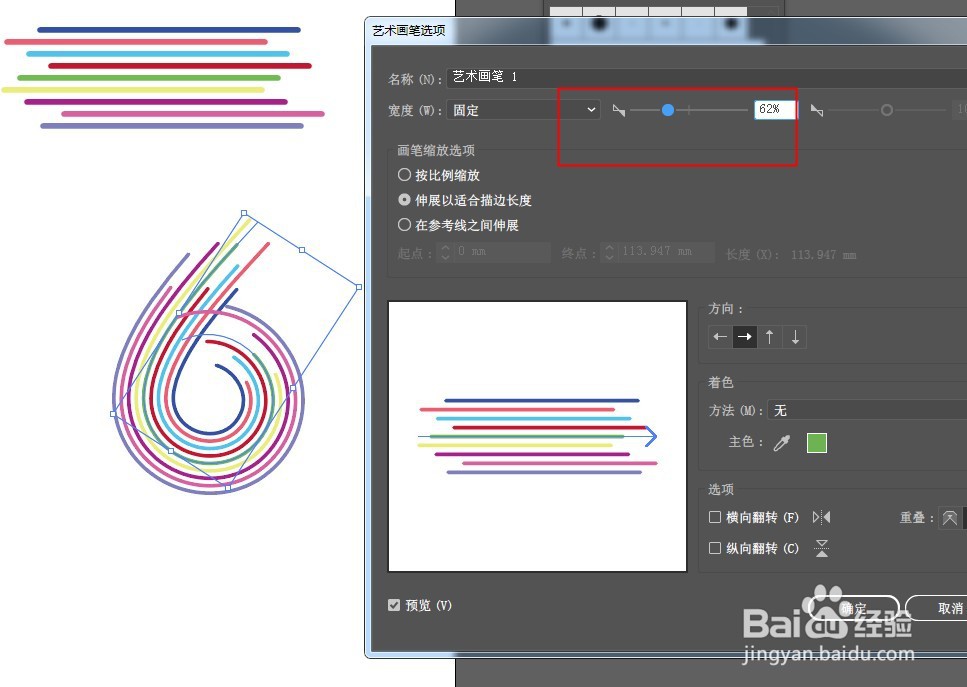The image size is (967, 687).
Task: Set brush direction to upward arrow
Action: click(770, 337)
